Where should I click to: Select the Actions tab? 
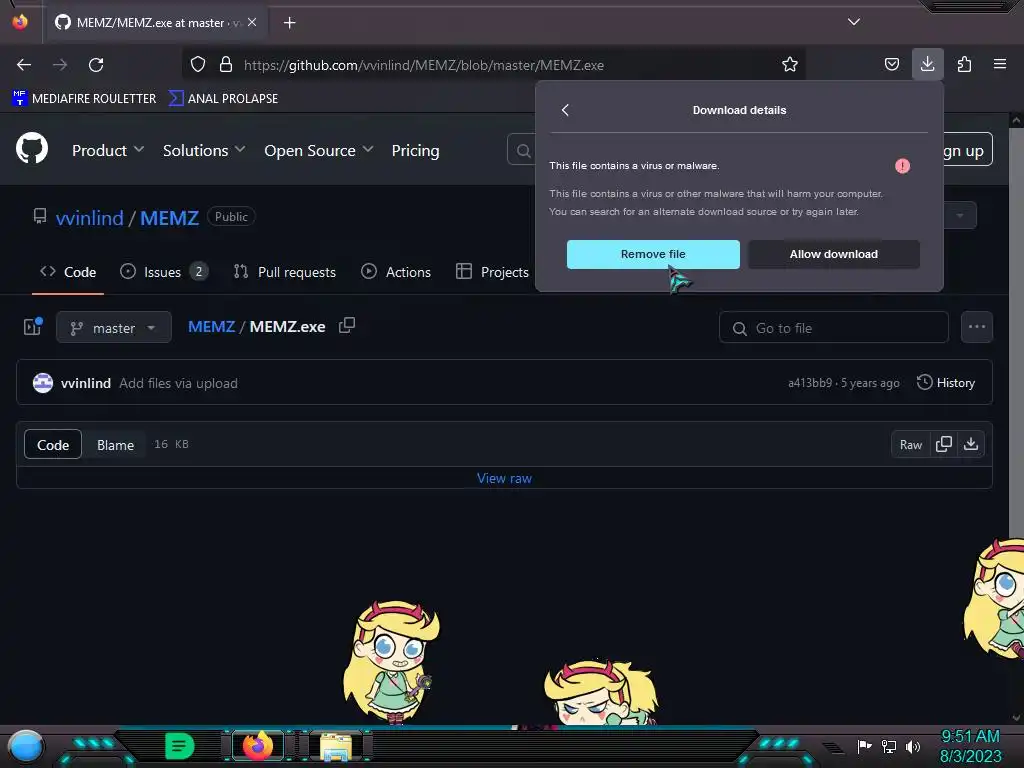pos(396,272)
